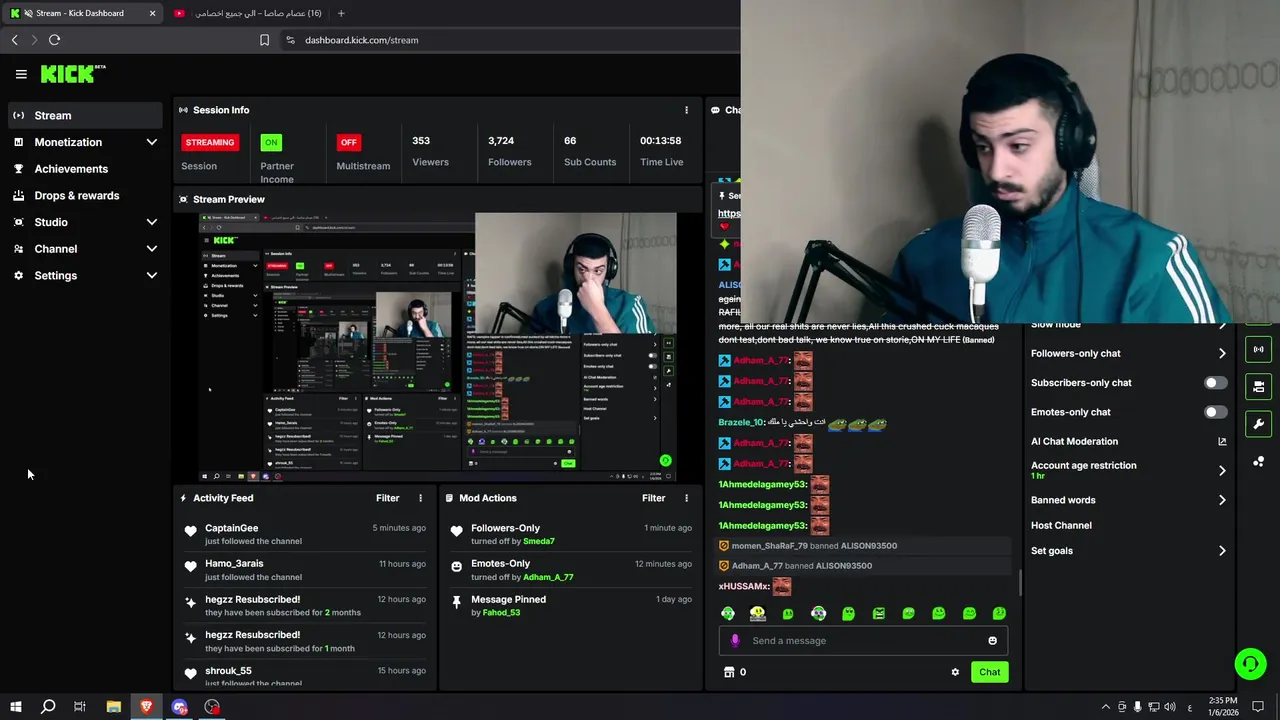
Task: Bookmark this page icon
Action: 264,40
